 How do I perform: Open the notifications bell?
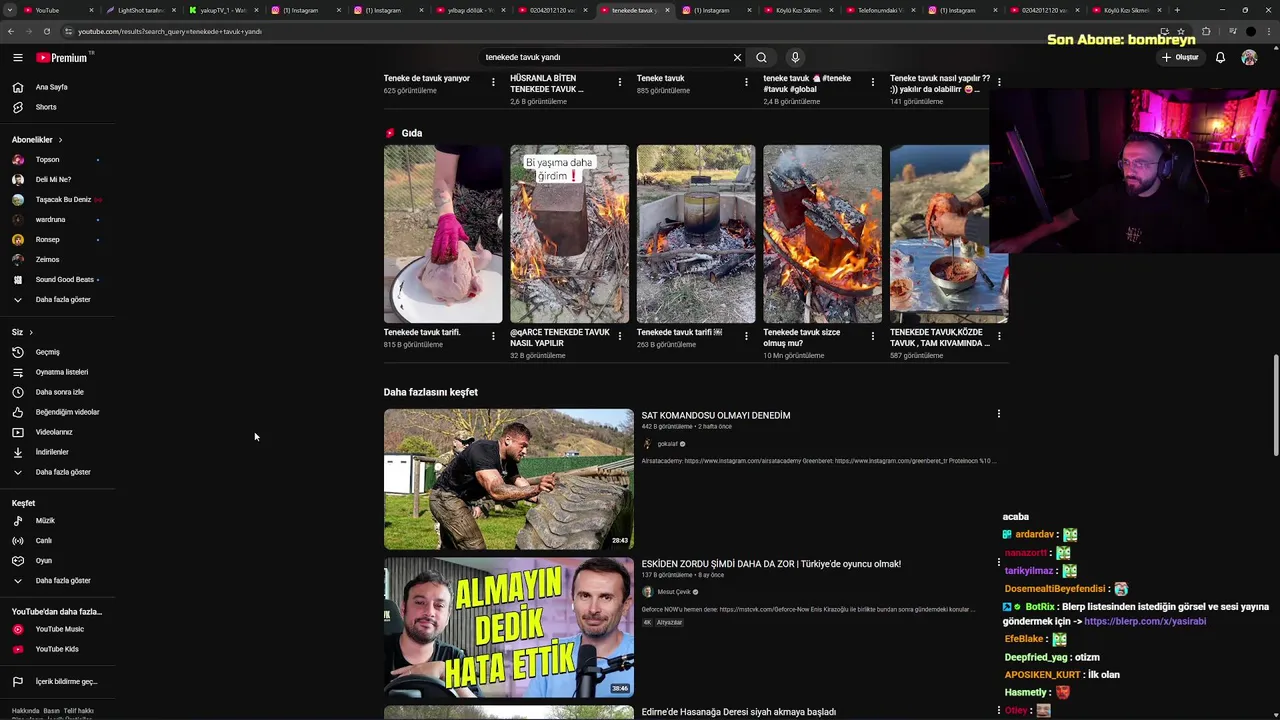click(1220, 58)
